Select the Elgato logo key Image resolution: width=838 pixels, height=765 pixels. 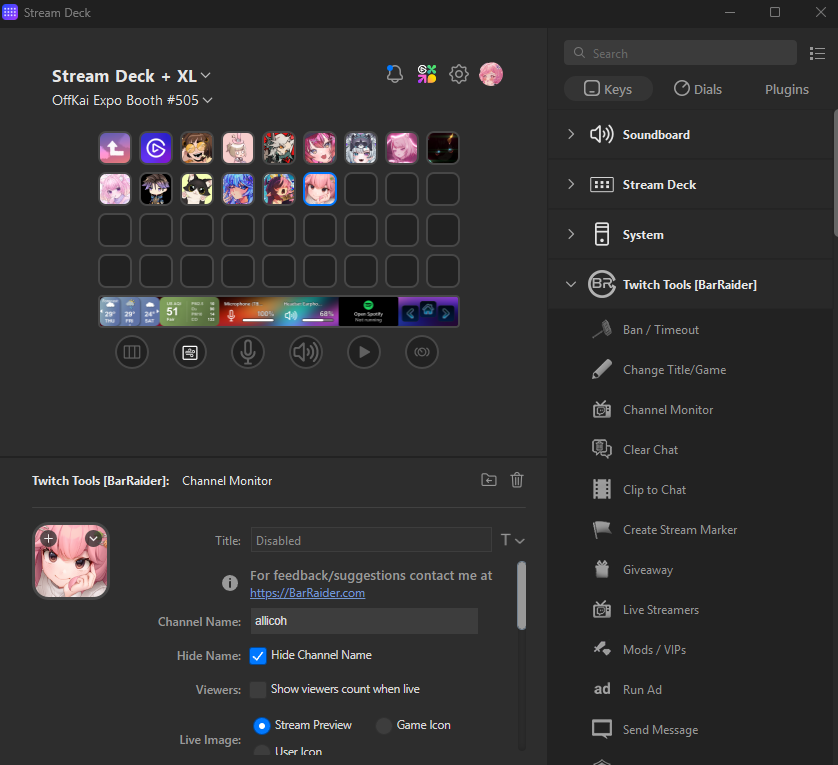click(x=156, y=148)
